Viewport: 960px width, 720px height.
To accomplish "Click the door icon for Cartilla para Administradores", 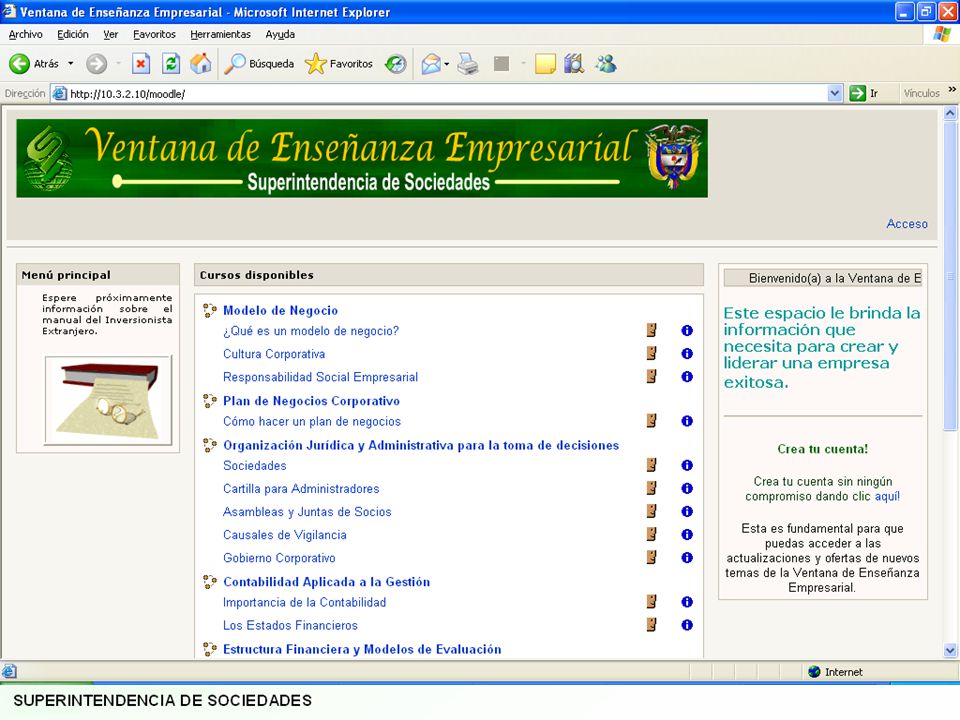I will click(651, 488).
